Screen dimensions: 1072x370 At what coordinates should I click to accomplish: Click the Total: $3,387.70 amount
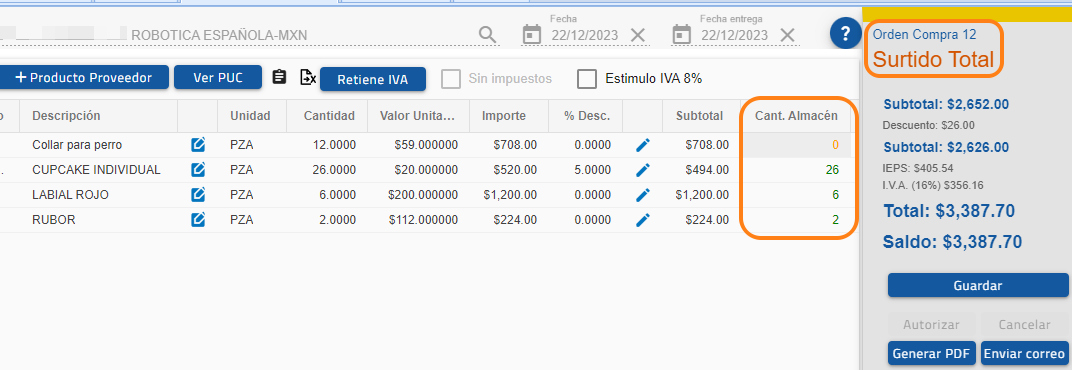pyautogui.click(x=949, y=211)
